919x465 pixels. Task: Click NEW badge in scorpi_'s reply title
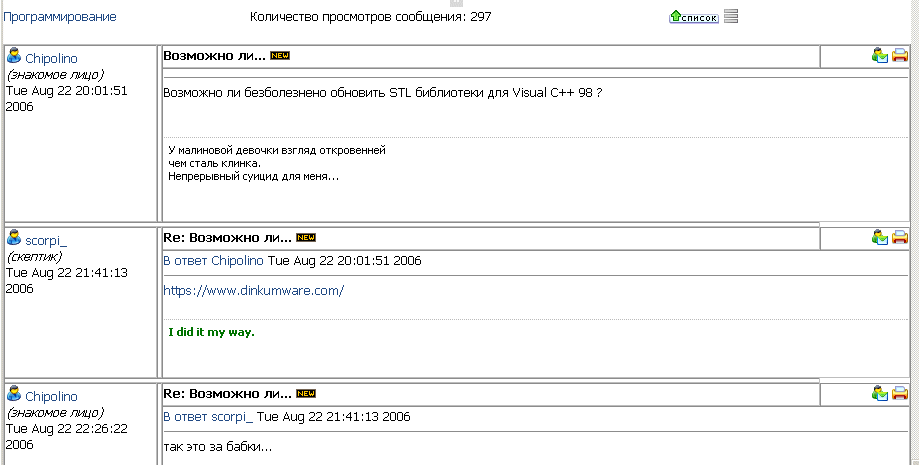tap(306, 238)
